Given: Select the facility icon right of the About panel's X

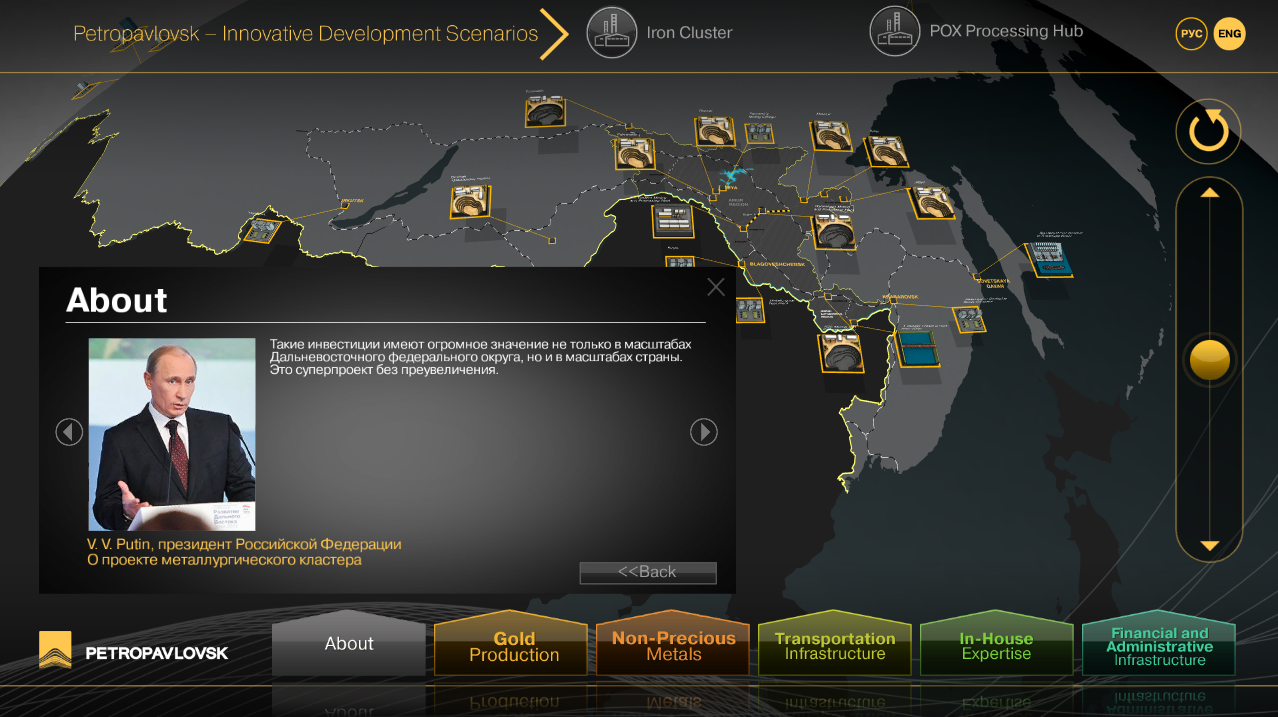Looking at the screenshot, I should click(x=751, y=310).
